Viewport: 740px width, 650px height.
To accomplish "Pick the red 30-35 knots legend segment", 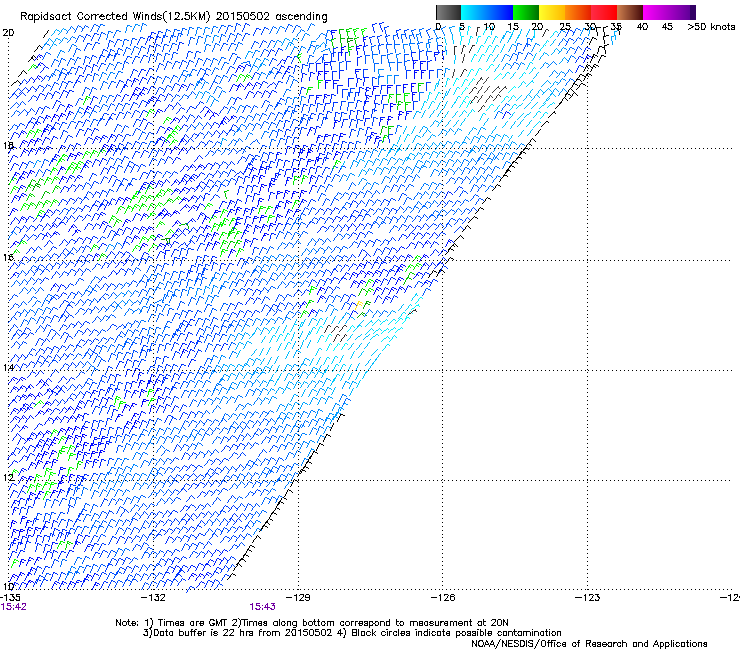I will tap(604, 12).
